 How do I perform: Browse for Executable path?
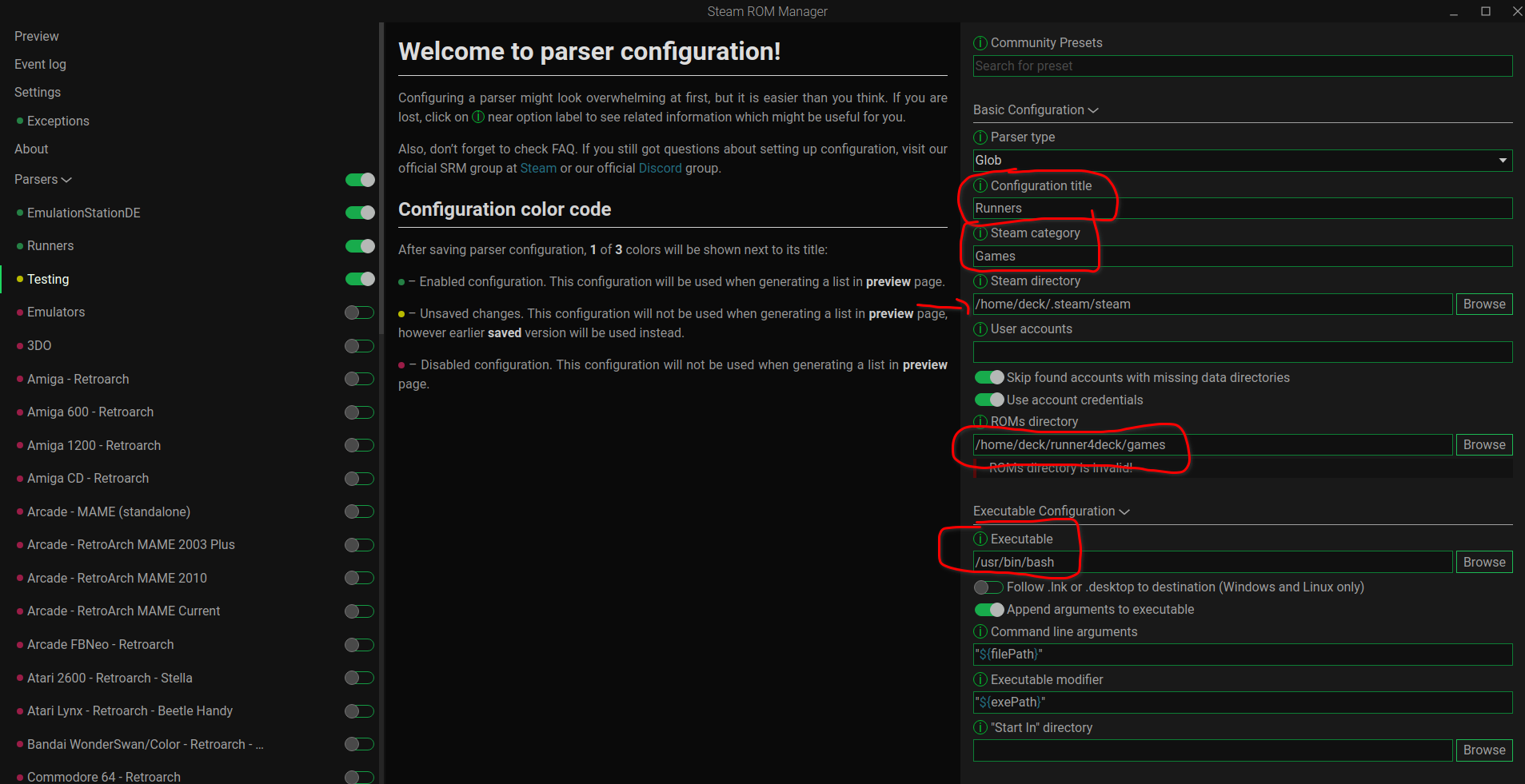(x=1484, y=563)
